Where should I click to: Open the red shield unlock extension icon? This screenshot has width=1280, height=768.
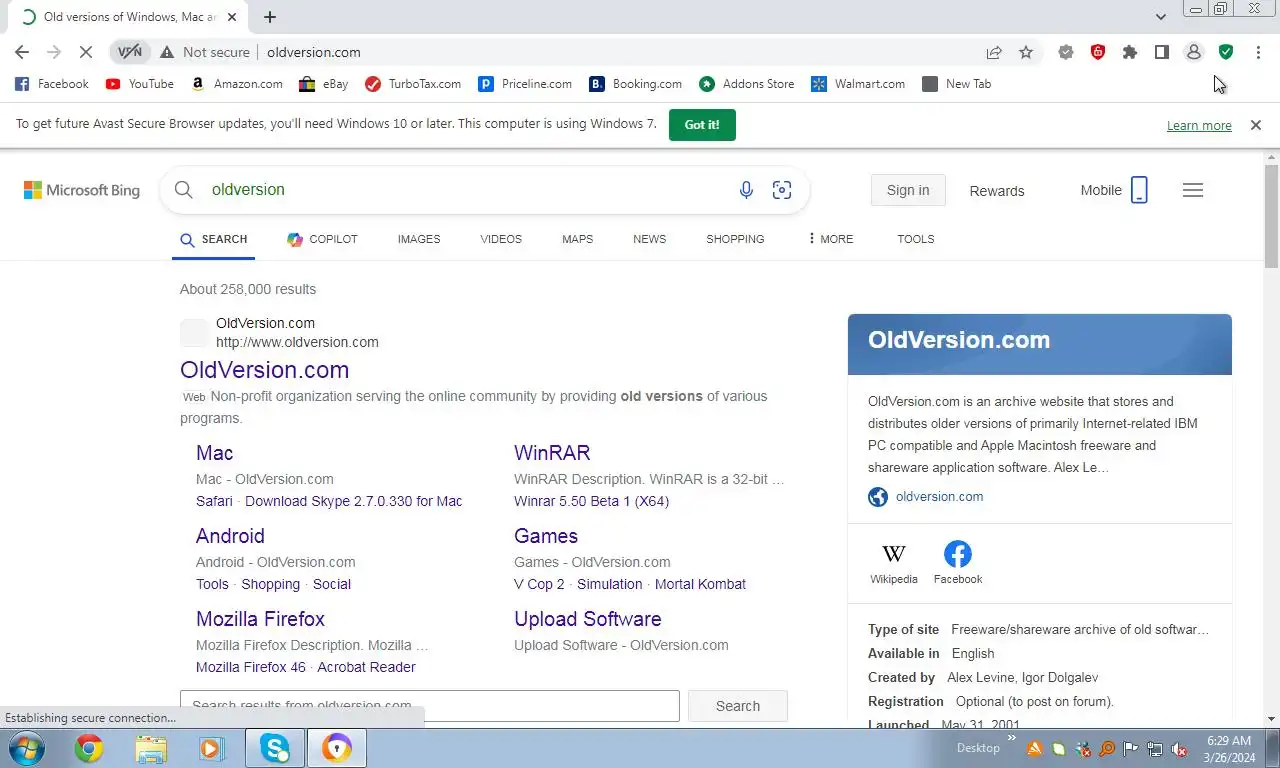pyautogui.click(x=1098, y=52)
